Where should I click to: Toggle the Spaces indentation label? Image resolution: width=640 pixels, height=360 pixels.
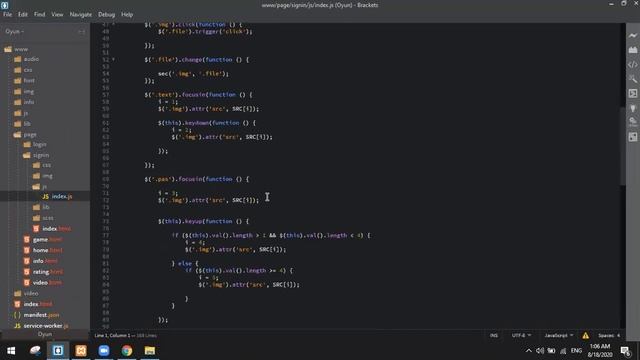click(x=606, y=336)
